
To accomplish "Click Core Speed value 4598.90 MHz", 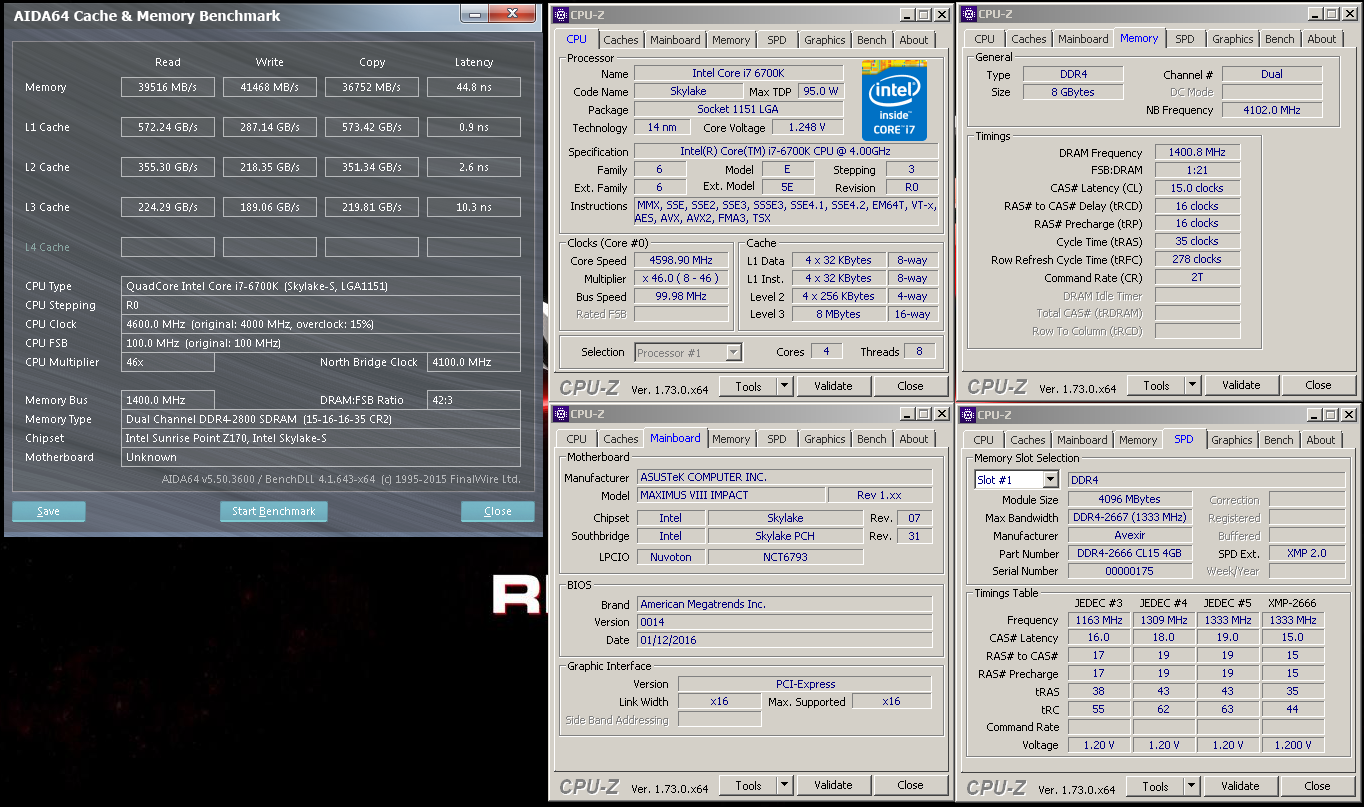I will coord(681,261).
